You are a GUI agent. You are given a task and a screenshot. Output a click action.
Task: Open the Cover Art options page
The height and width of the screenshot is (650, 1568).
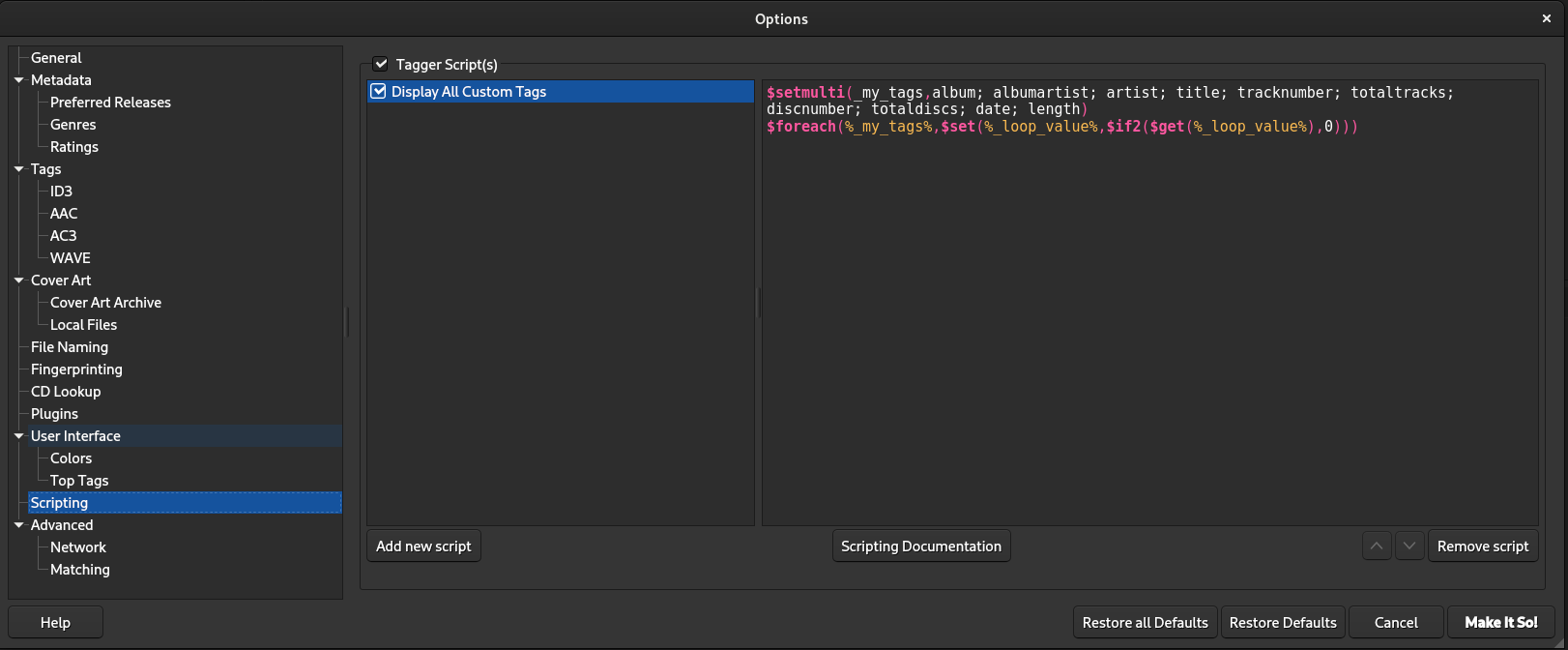[61, 281]
